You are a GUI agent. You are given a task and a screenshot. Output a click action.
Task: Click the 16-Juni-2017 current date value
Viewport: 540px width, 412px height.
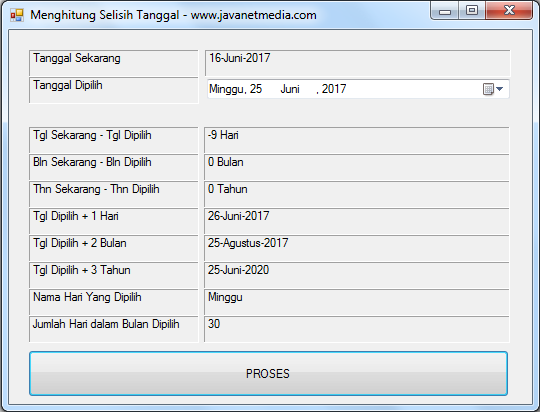357,63
